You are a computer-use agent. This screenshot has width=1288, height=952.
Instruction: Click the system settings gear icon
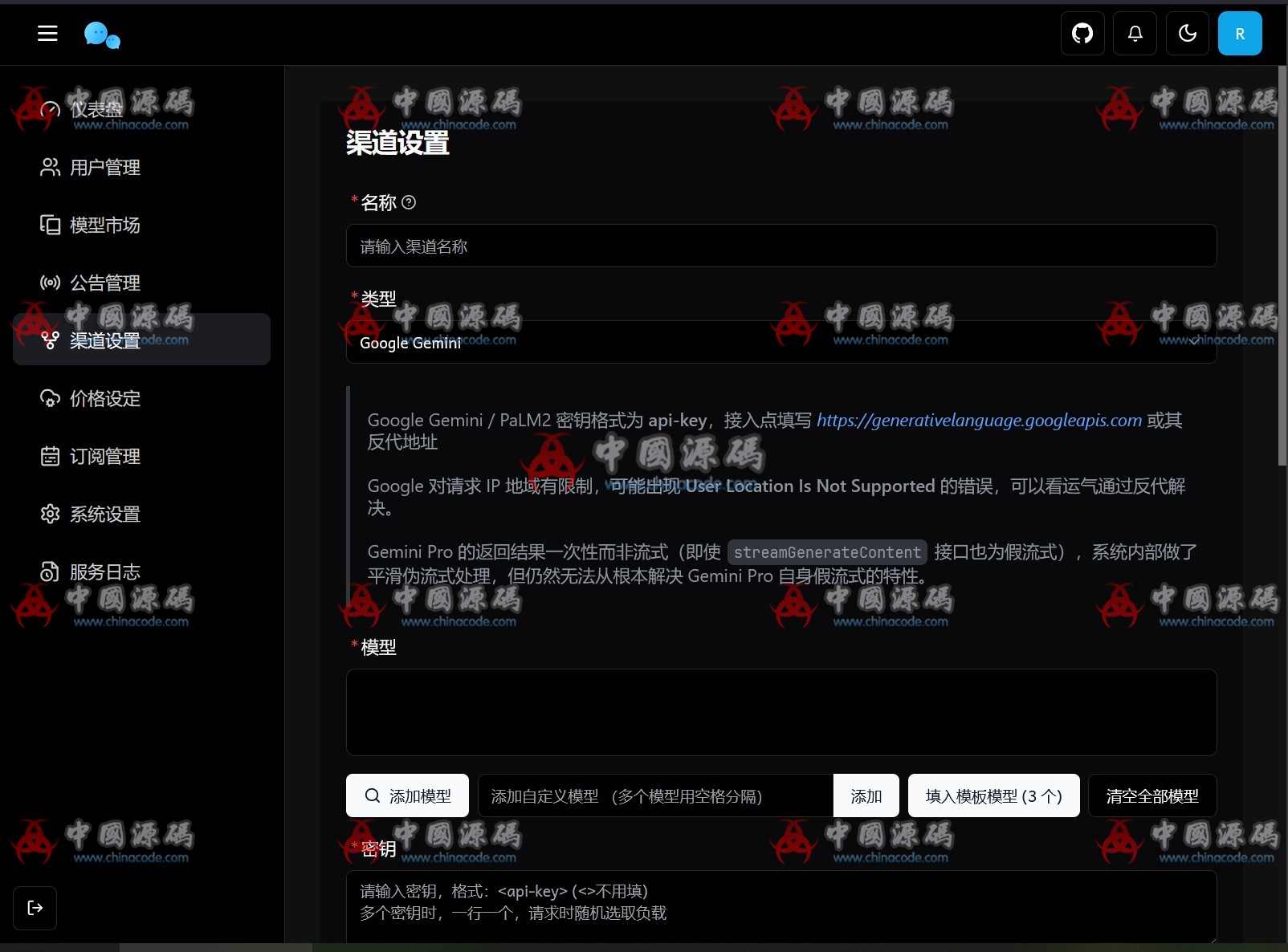click(50, 514)
